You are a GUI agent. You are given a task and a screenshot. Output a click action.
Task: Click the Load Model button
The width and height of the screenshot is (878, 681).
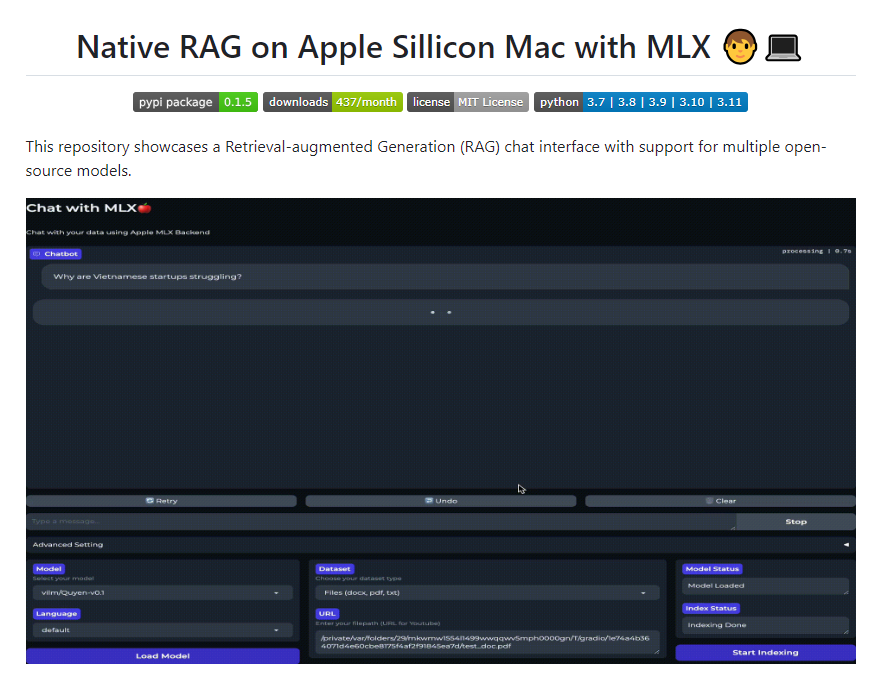[x=162, y=656]
